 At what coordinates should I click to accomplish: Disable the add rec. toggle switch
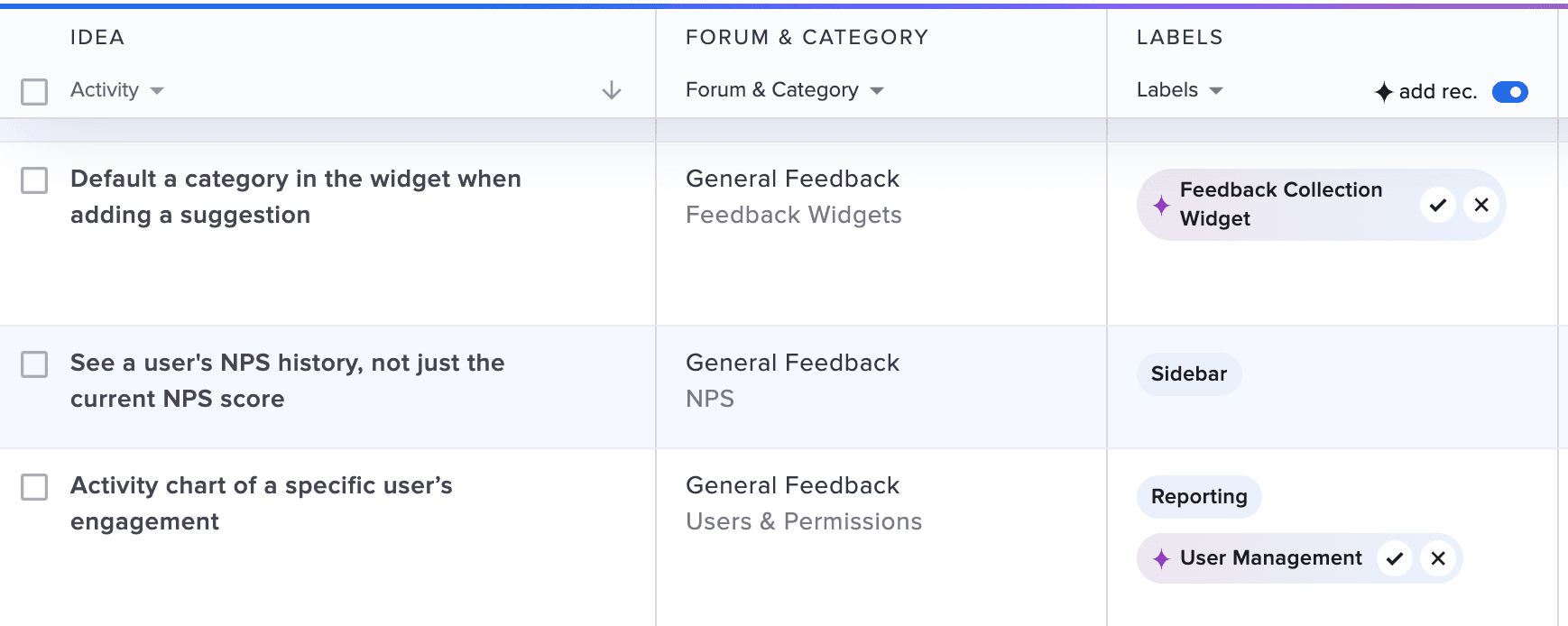point(1510,92)
